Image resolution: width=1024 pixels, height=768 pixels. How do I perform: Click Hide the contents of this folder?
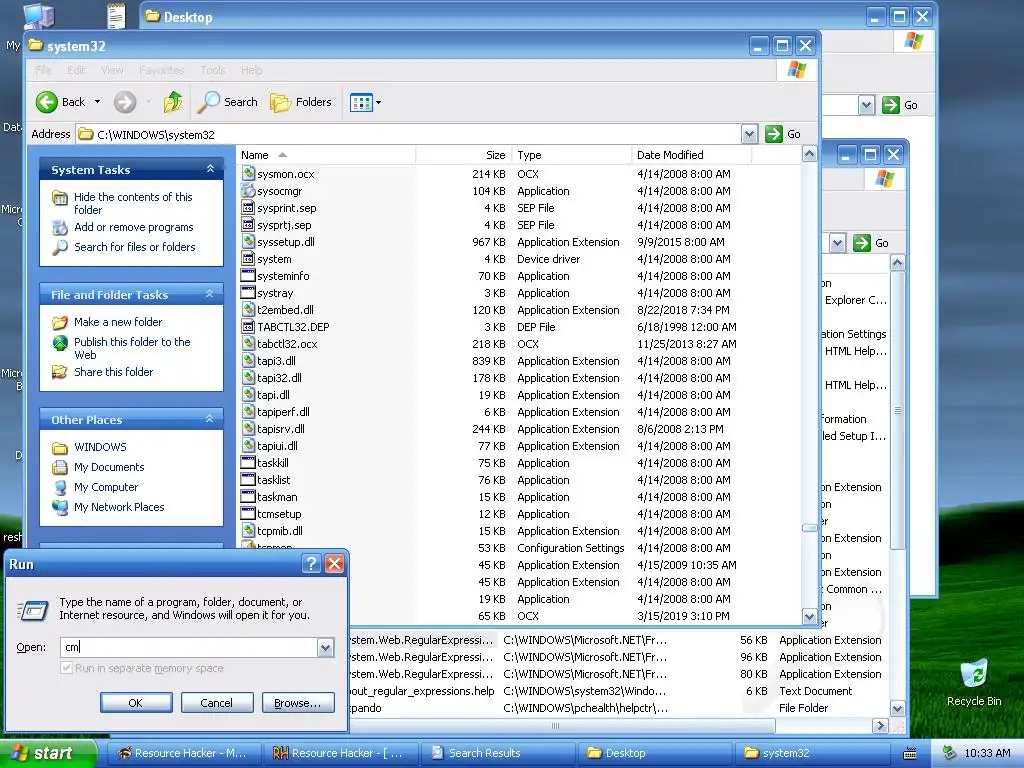(x=133, y=203)
